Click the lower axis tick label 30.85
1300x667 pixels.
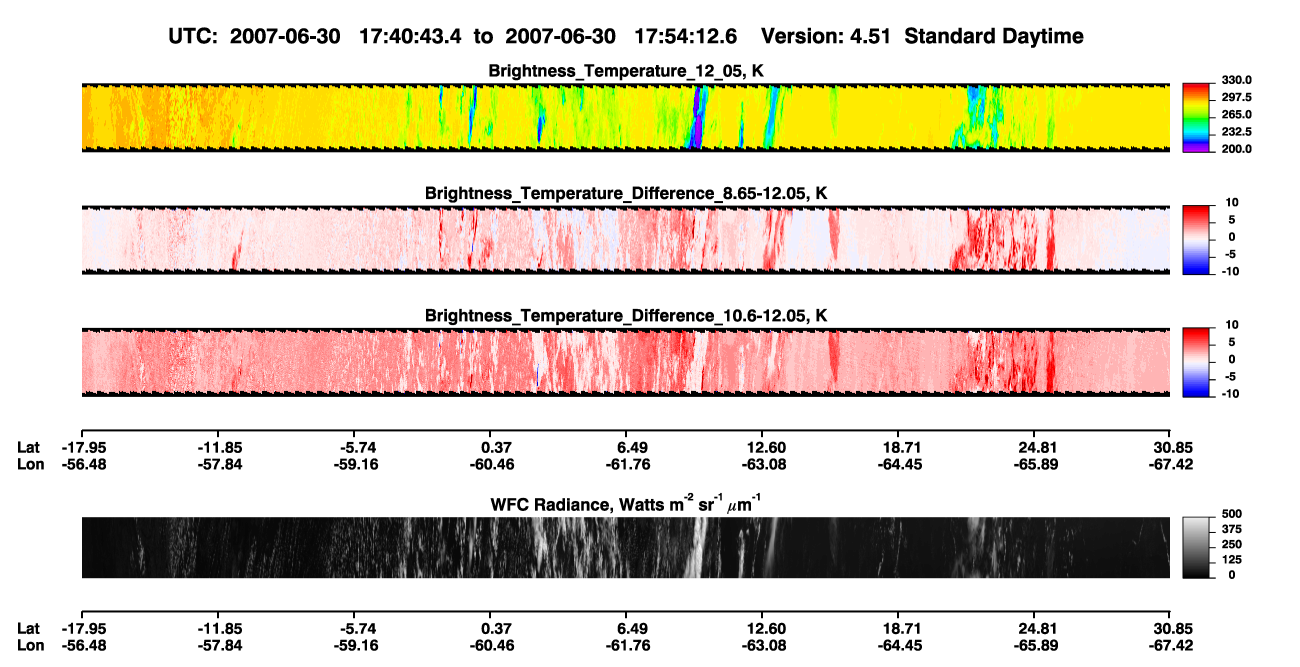click(1170, 629)
